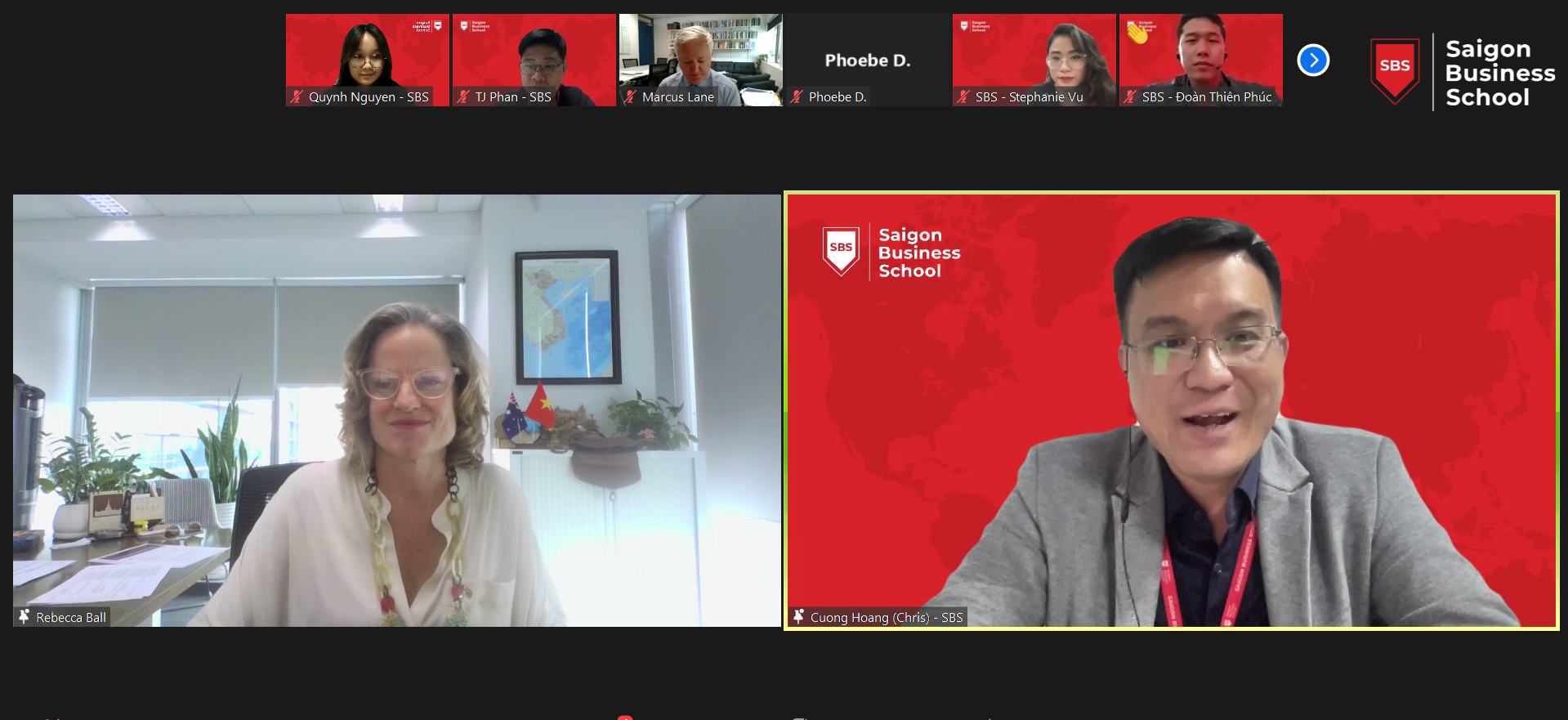Click Đoàn Thiên Phúc's muted microphone icon
Viewport: 1568px width, 720px height.
pyautogui.click(x=1131, y=96)
